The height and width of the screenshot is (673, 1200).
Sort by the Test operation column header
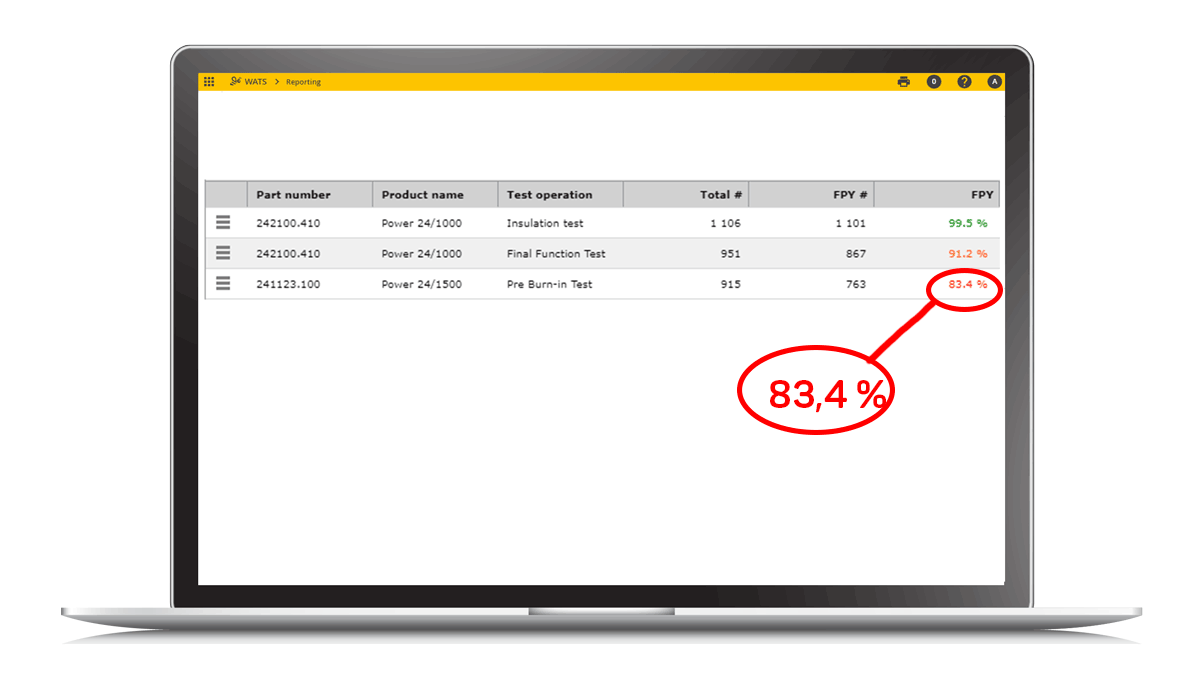[x=549, y=195]
